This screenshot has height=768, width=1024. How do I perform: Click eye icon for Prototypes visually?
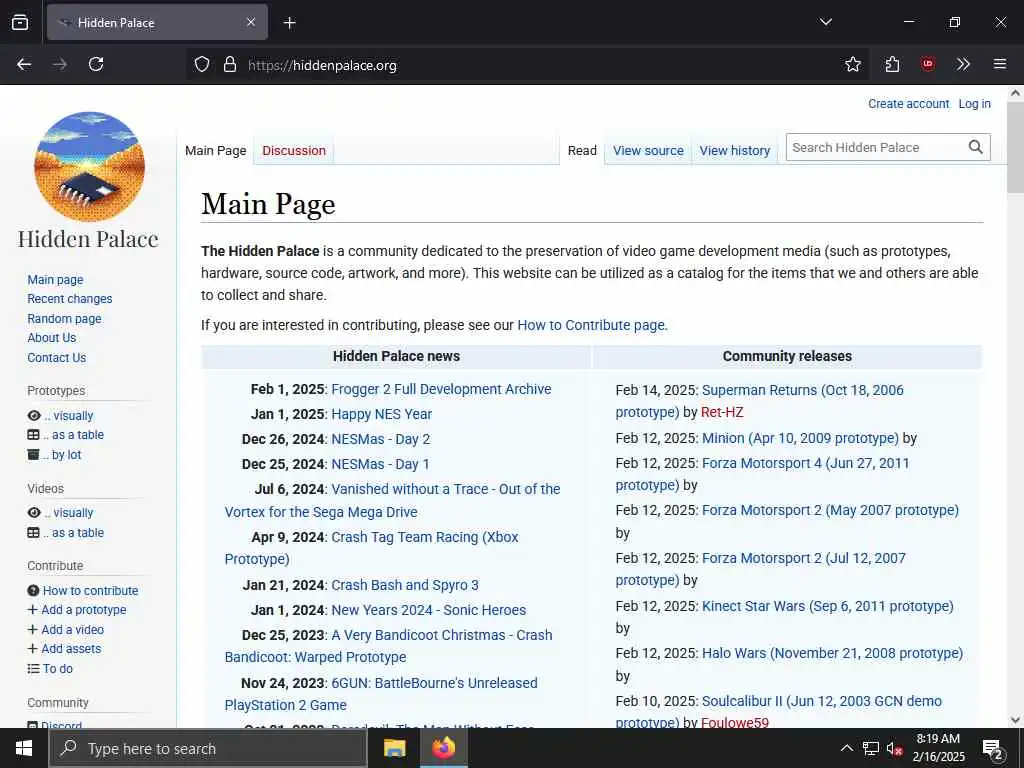pos(34,416)
